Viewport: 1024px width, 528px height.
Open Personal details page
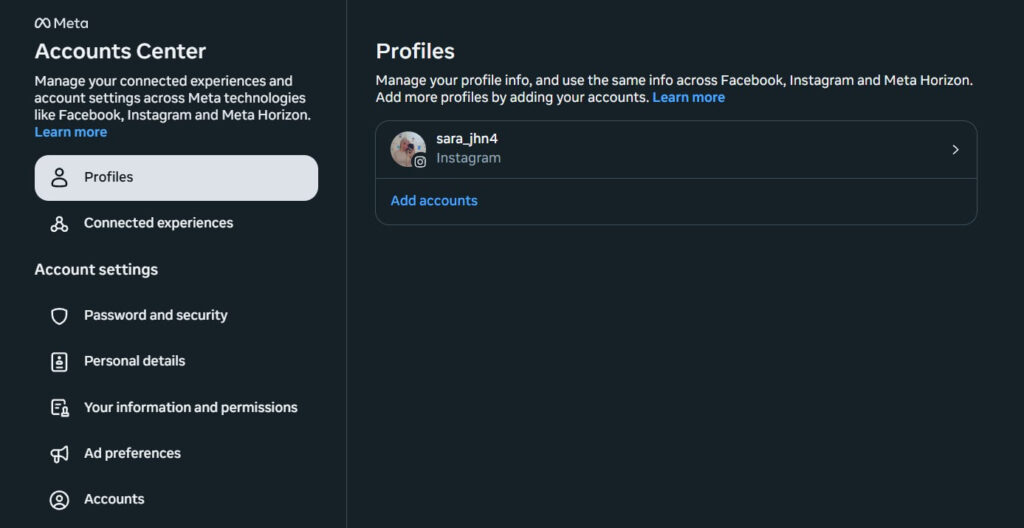point(176,362)
